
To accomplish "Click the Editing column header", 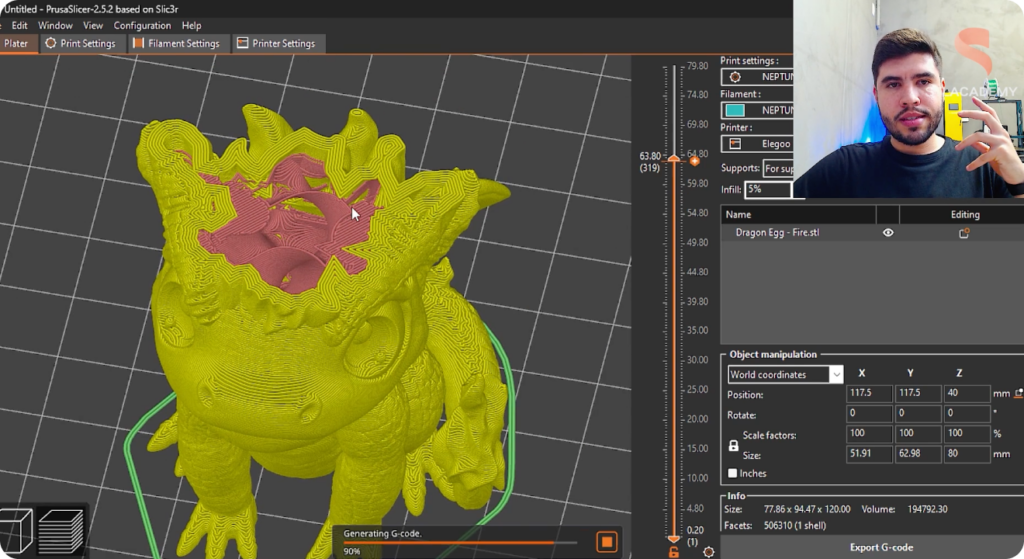I will click(x=965, y=214).
